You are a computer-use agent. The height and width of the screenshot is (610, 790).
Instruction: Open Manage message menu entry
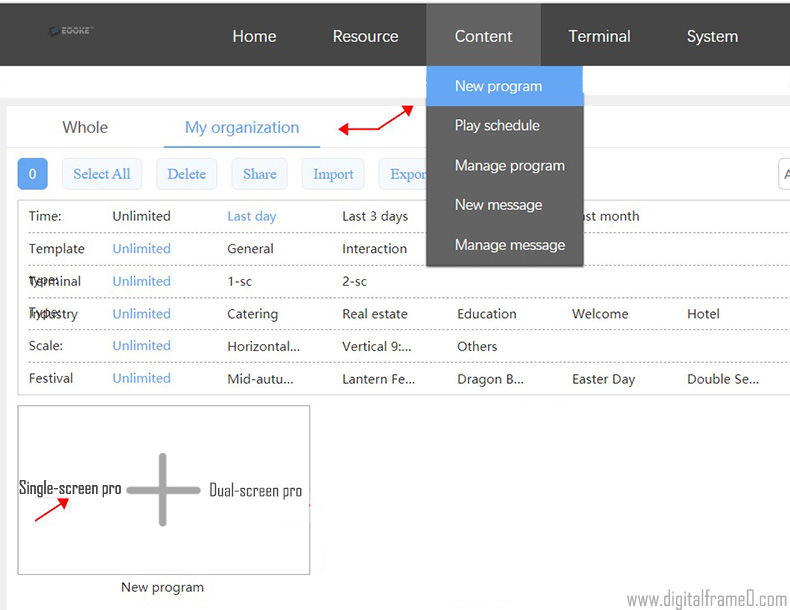pyautogui.click(x=509, y=245)
